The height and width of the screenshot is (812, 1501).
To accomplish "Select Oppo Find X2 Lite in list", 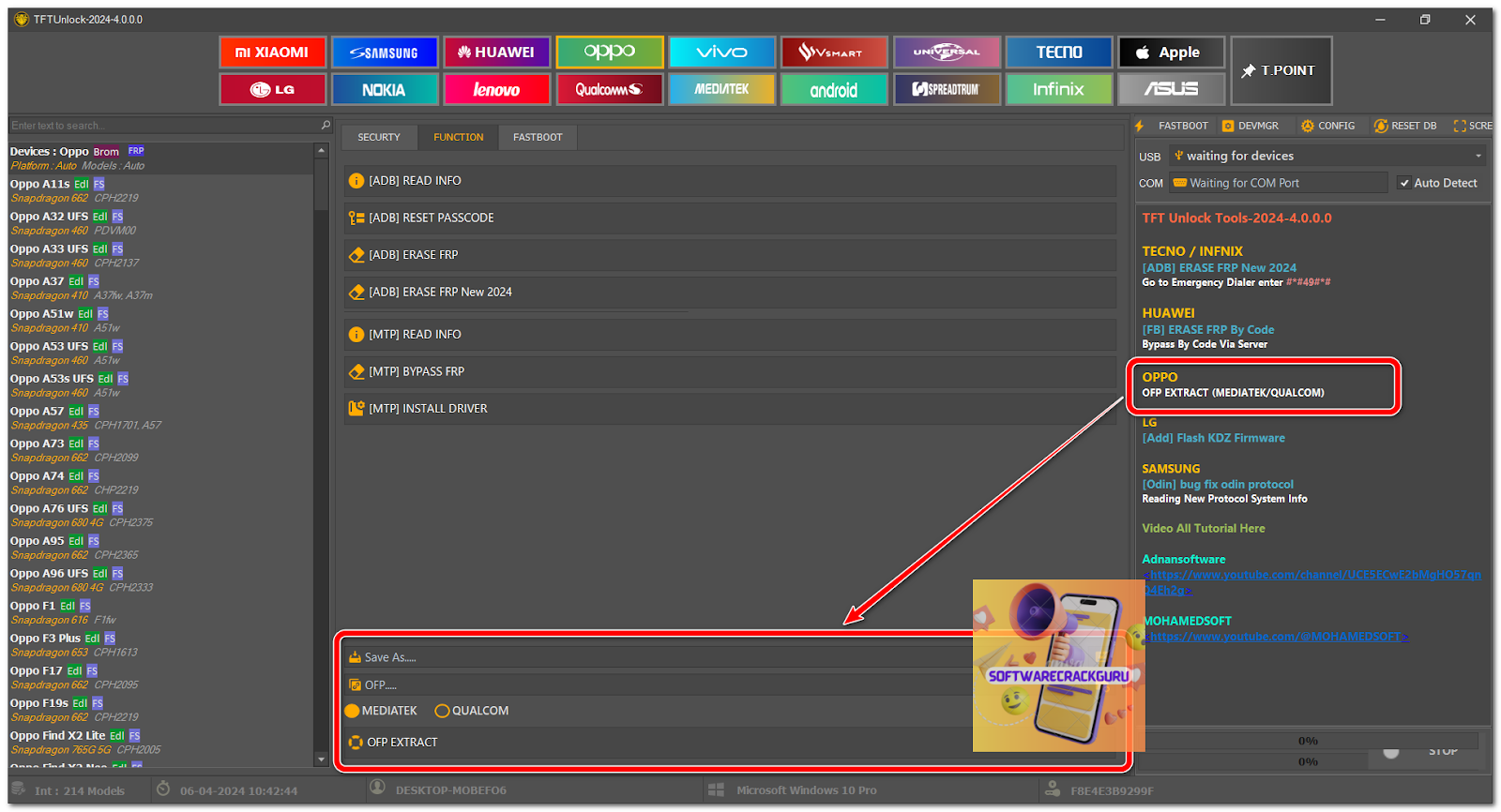I will click(x=161, y=743).
